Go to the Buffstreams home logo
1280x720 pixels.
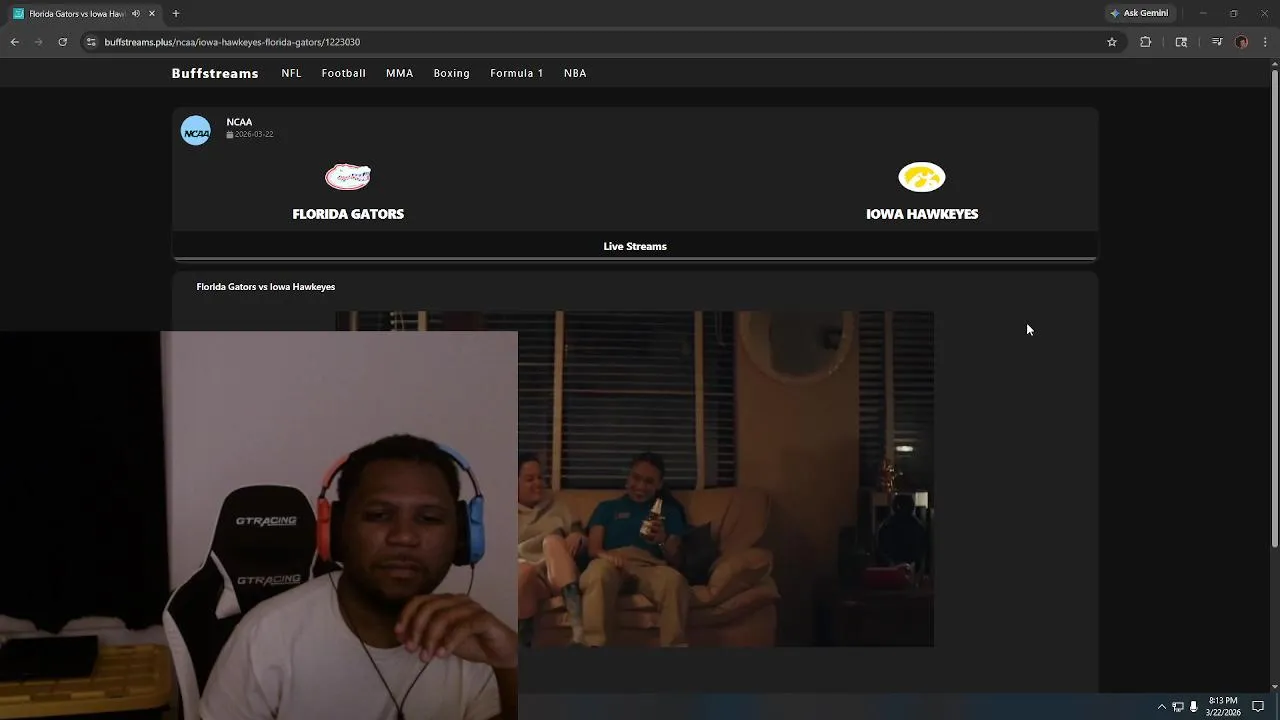click(215, 73)
